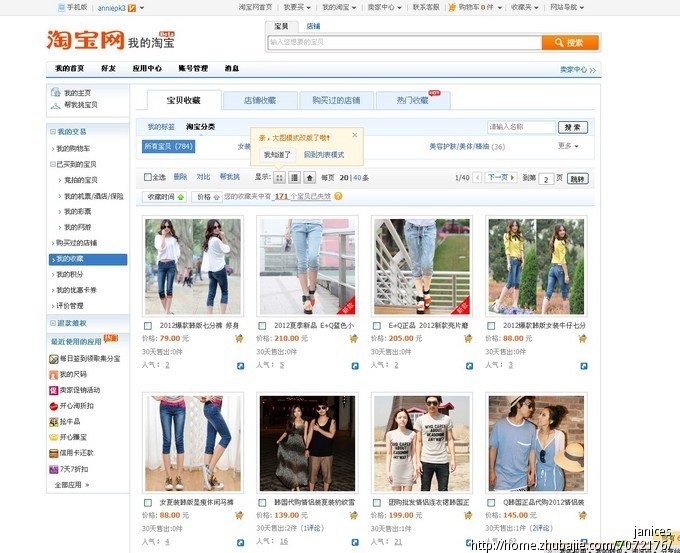
Task: Open the 7天7折扣 app
Action: [x=69, y=469]
